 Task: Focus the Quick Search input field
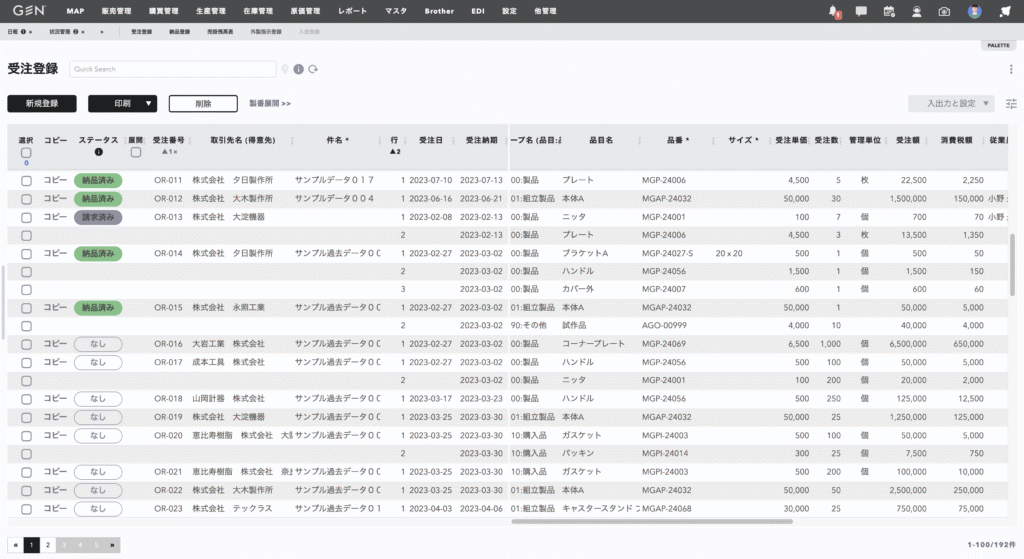[173, 69]
